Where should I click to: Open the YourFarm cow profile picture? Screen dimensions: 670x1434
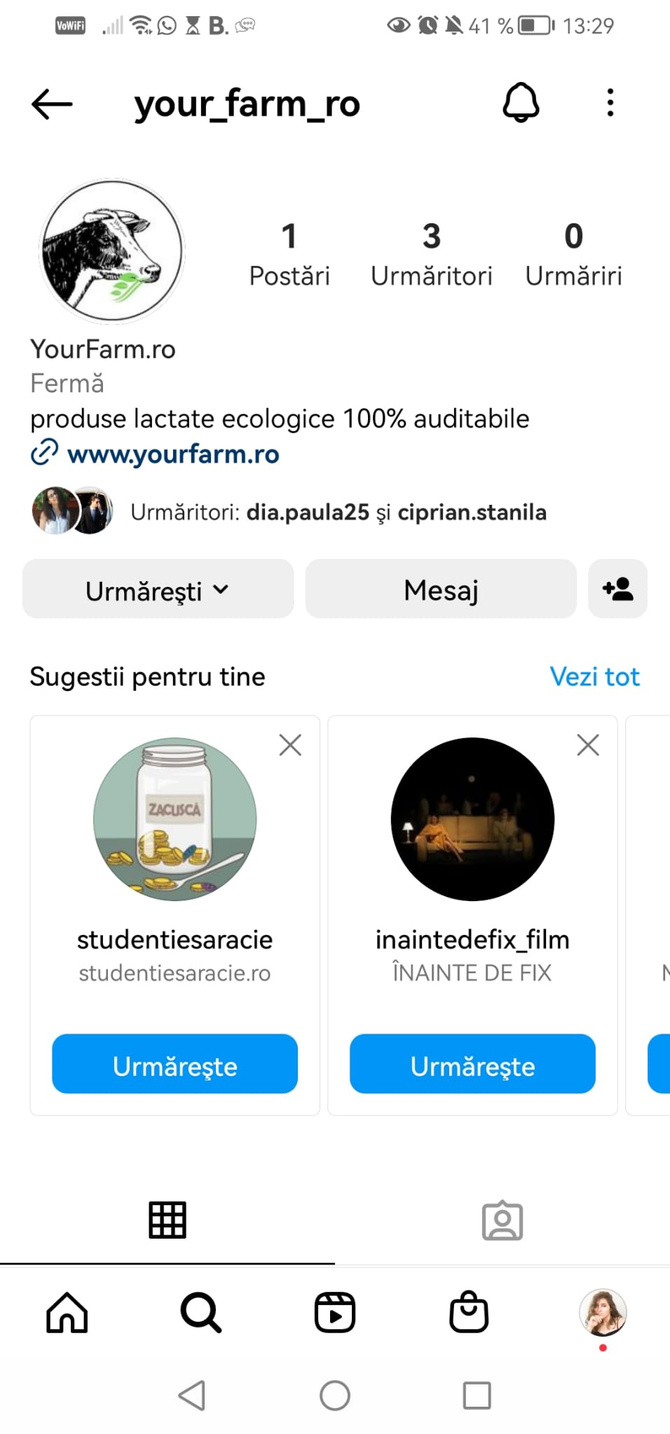point(112,252)
